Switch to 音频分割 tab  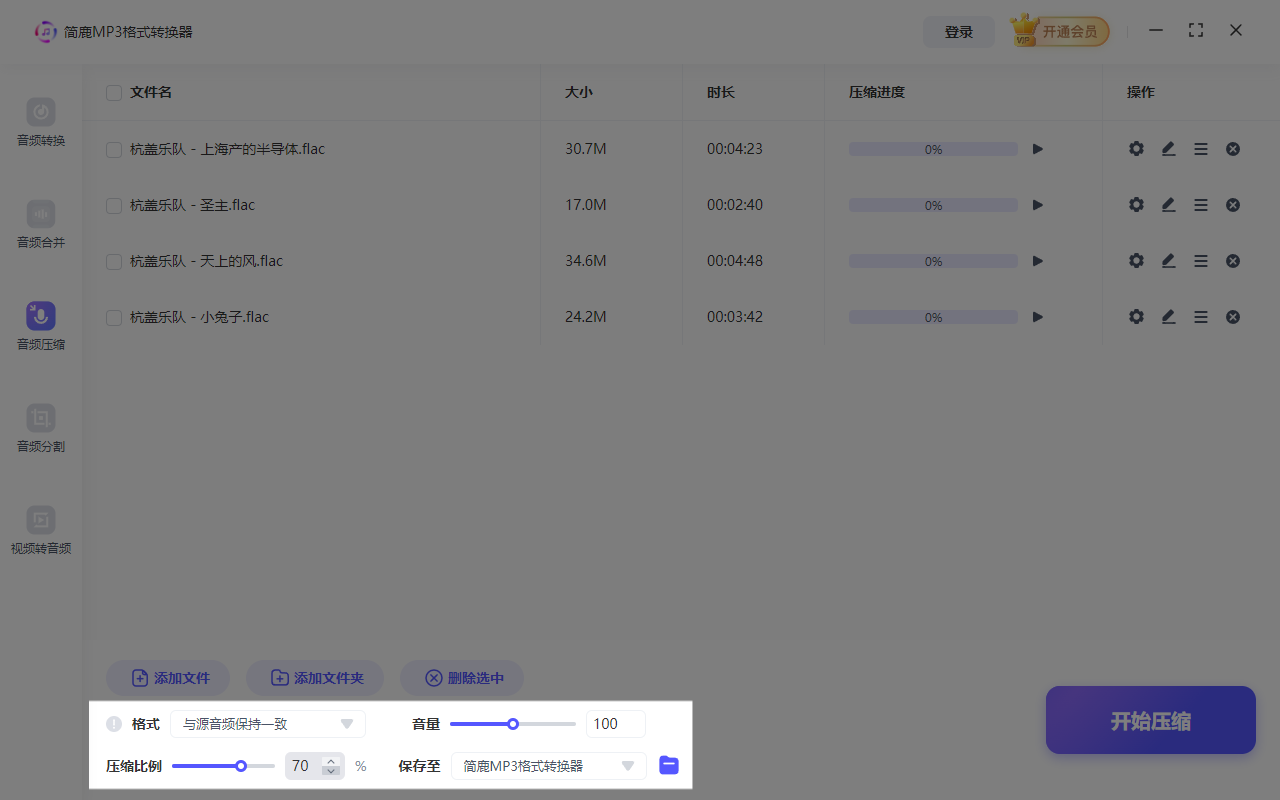(x=41, y=429)
